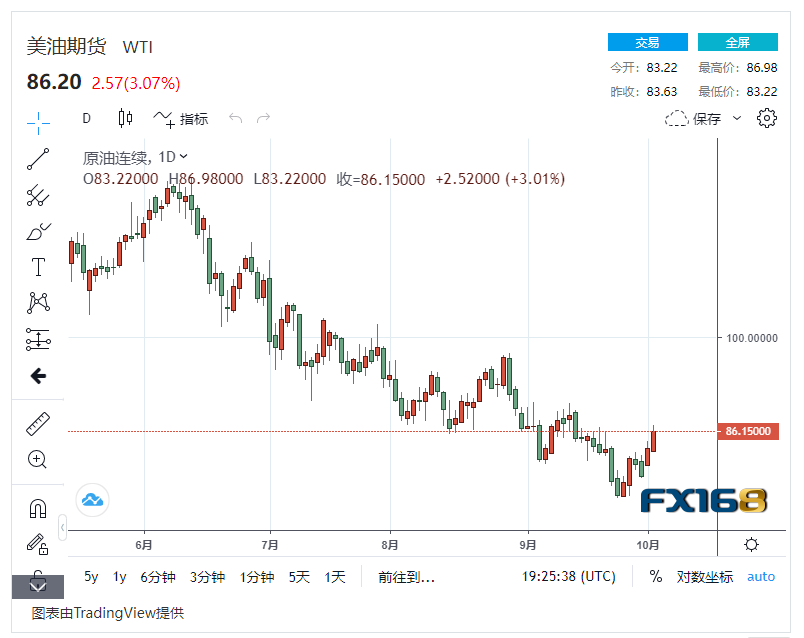The width and height of the screenshot is (804, 638).
Task: Select the ruler measure tool
Action: [37, 423]
